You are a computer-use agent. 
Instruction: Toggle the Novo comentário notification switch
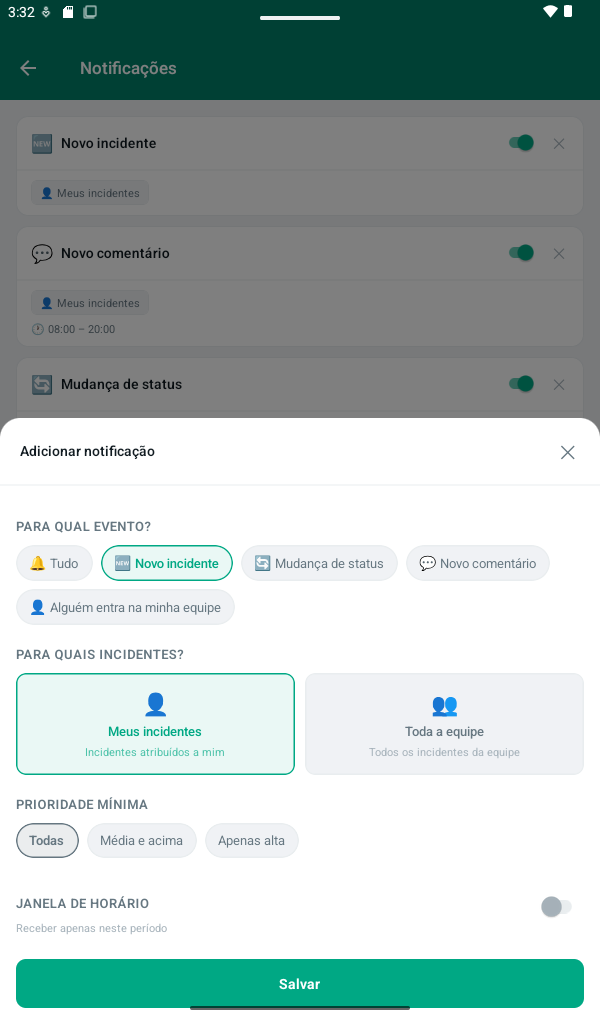522,253
